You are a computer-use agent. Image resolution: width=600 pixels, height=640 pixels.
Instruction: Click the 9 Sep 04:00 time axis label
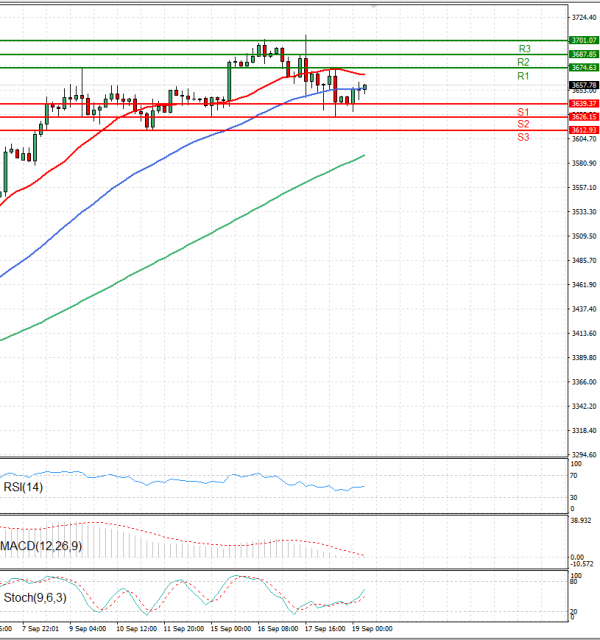[88, 629]
